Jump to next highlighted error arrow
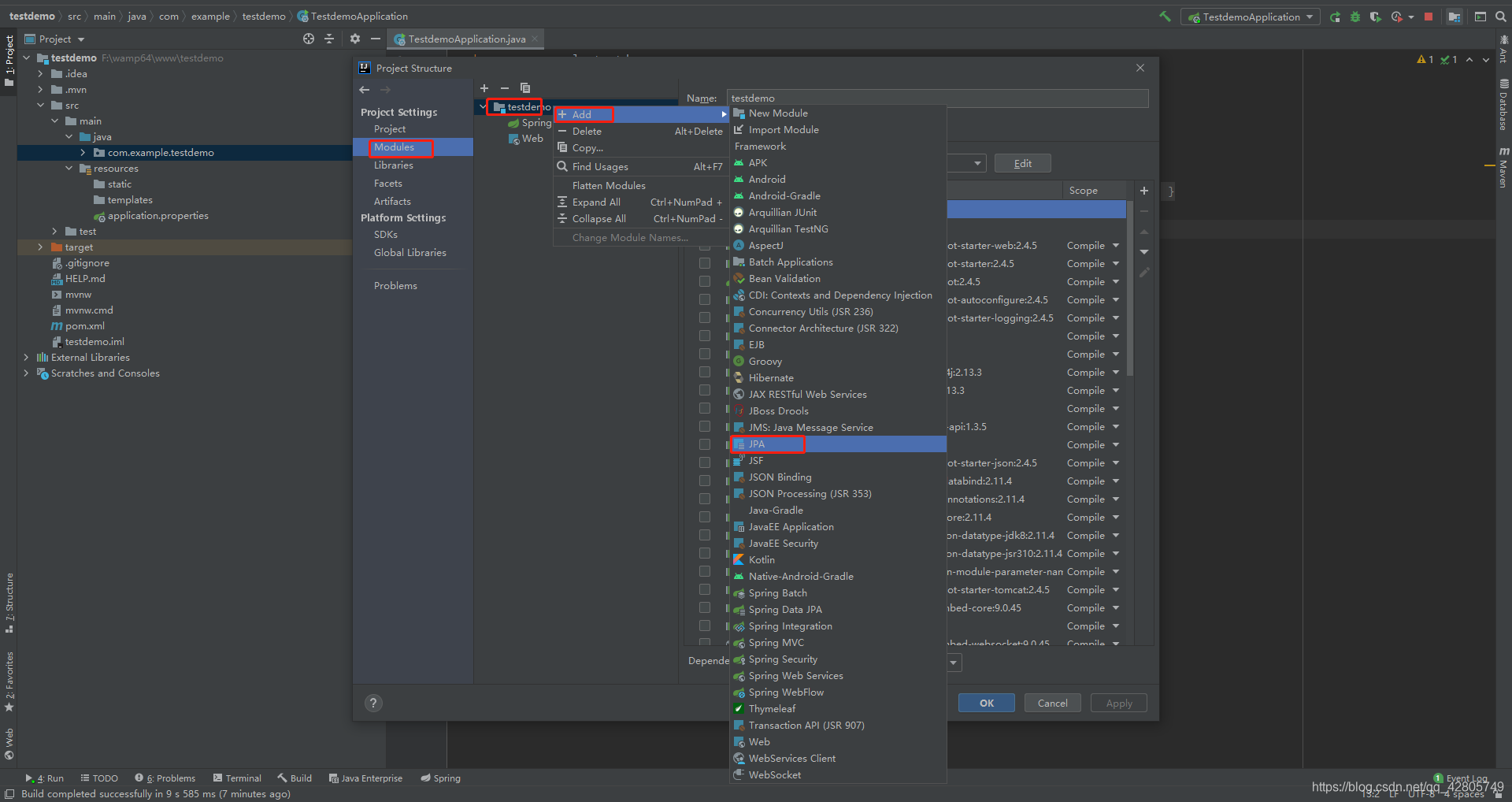 click(1486, 60)
